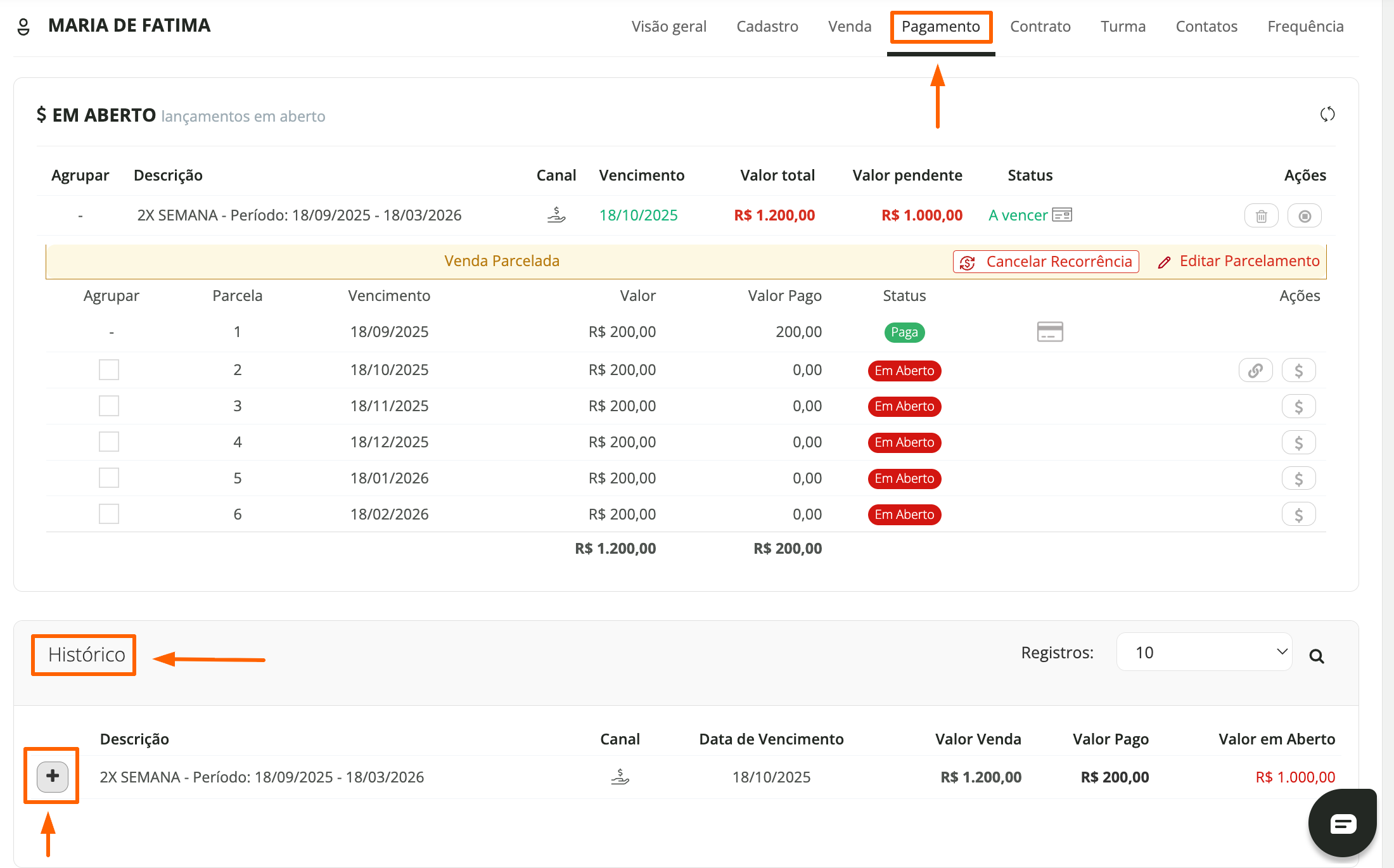
Task: Click the payment link icon for parcela 2
Action: [x=1255, y=371]
